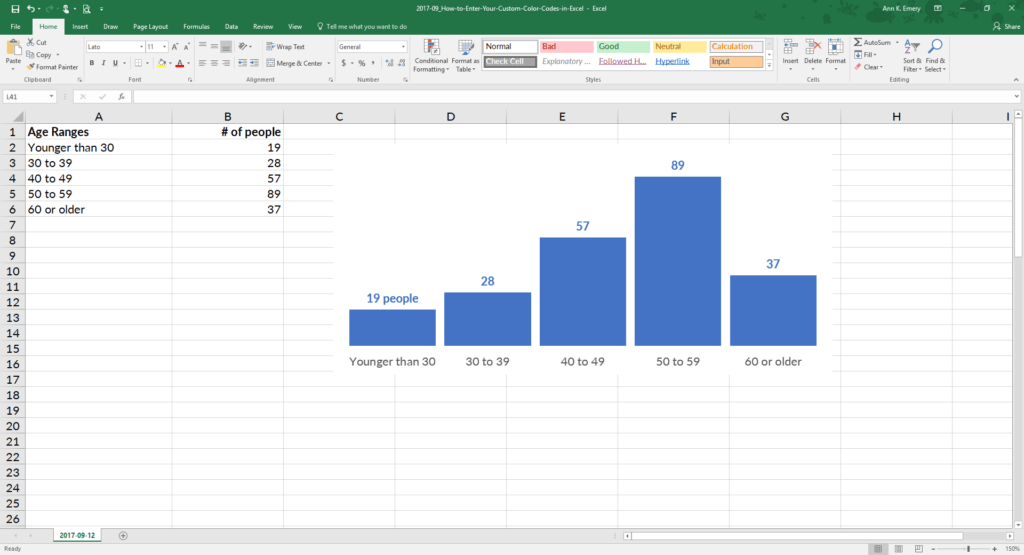
Task: Apply the Neutral cell style
Action: pos(680,46)
